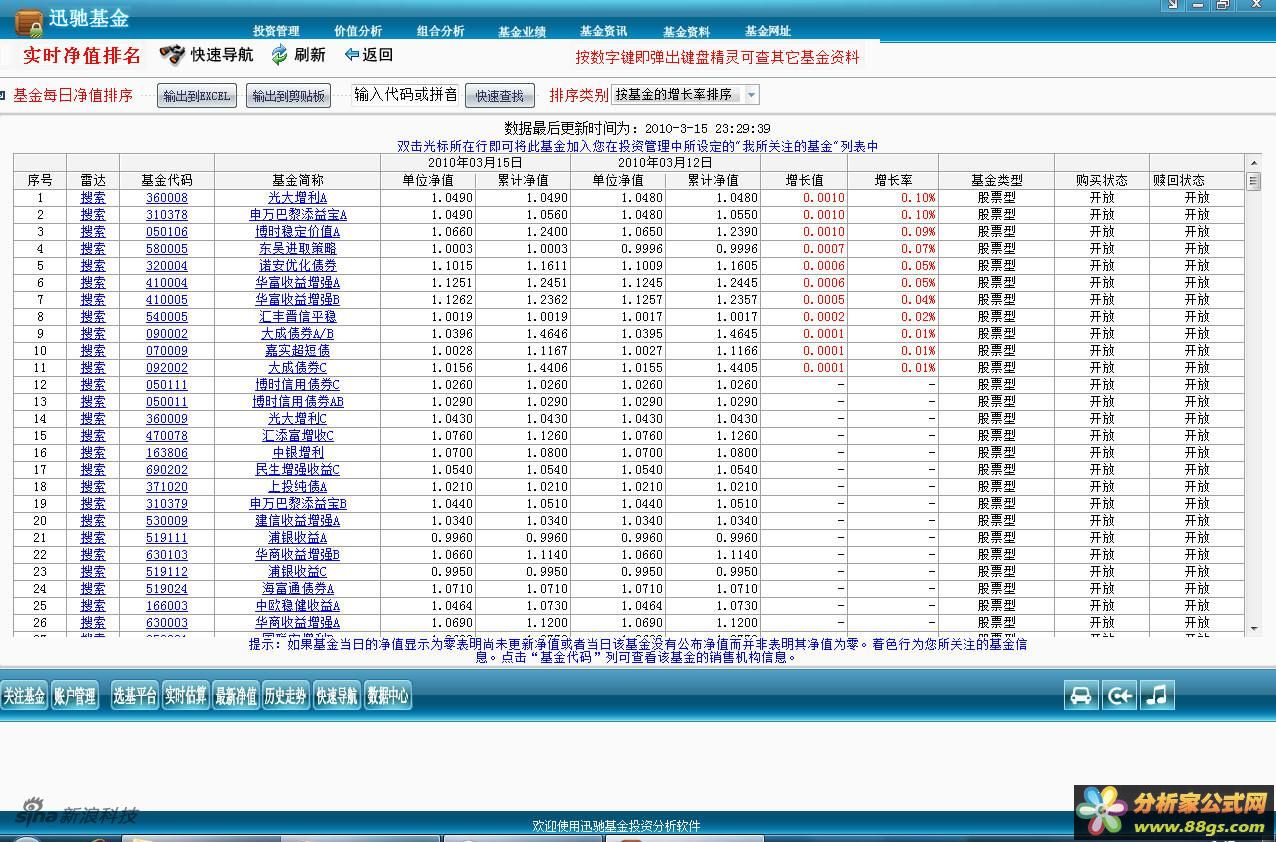Click the 数据中心 bottom button

pyautogui.click(x=388, y=696)
